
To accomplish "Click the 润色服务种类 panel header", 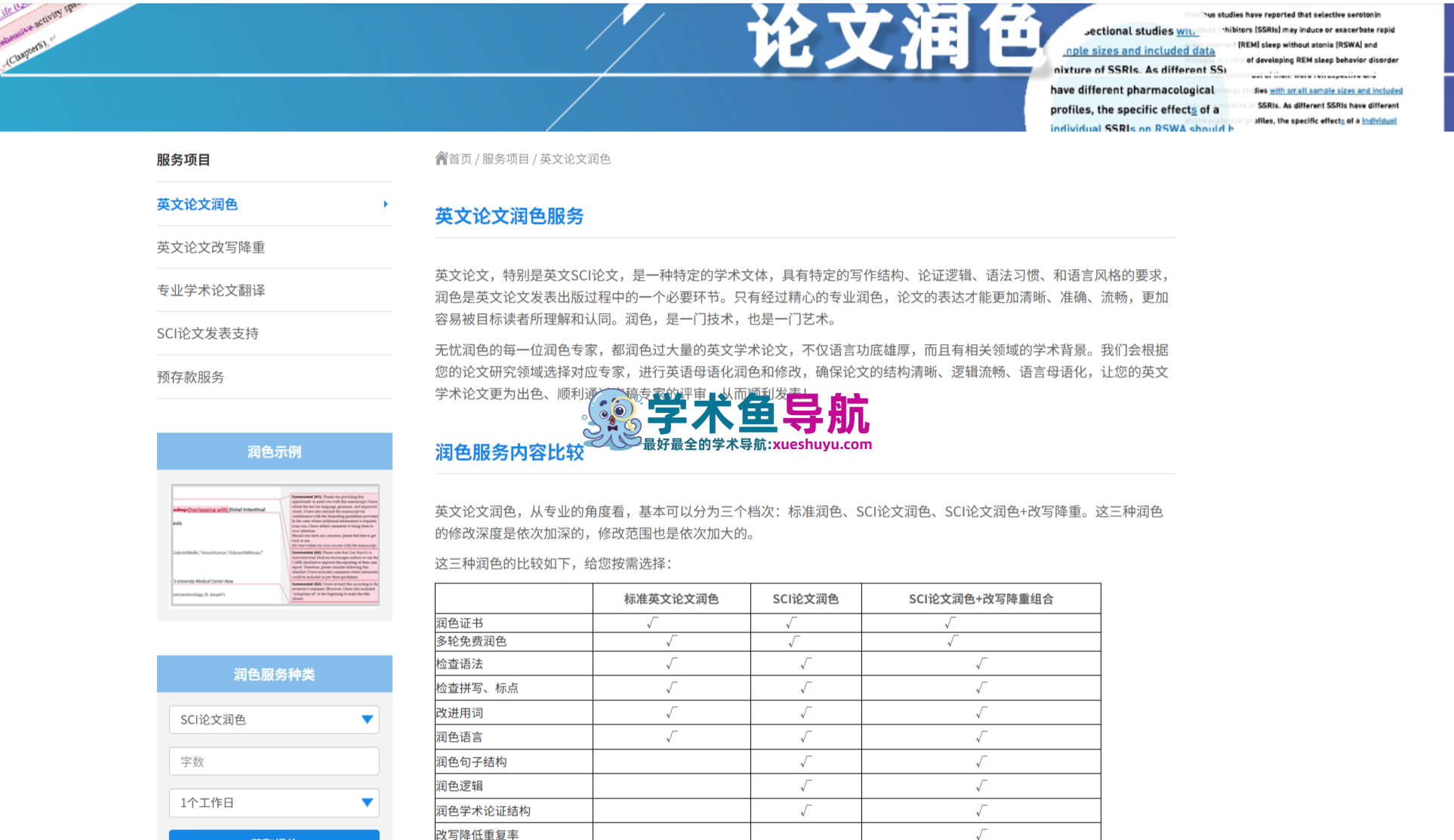I will (275, 674).
